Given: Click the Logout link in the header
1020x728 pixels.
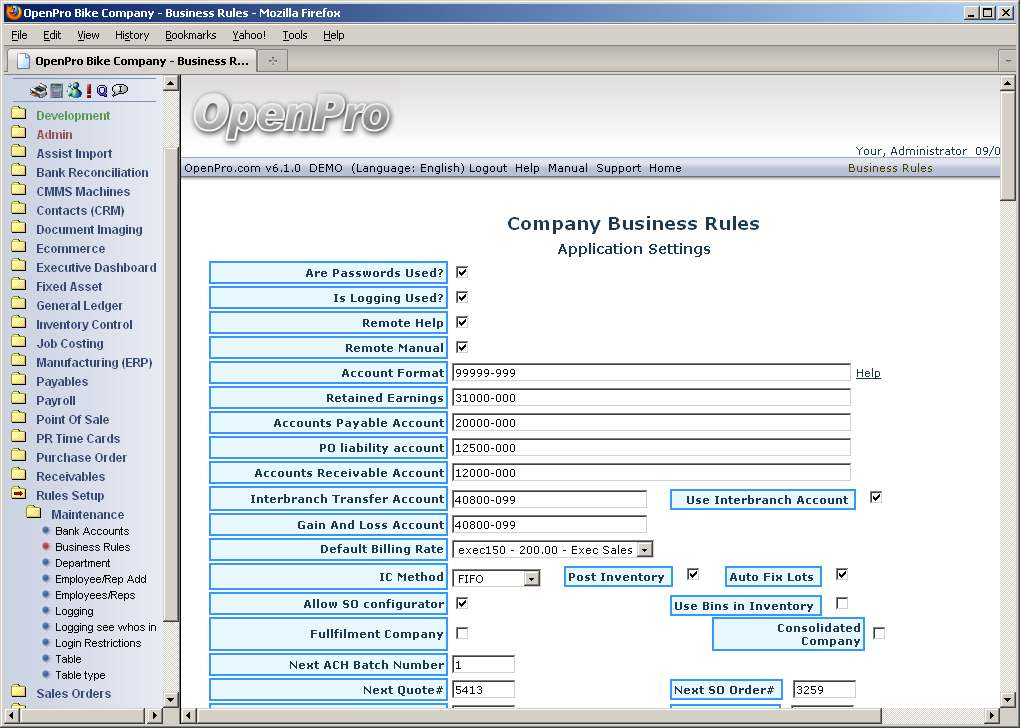Looking at the screenshot, I should click(x=488, y=168).
